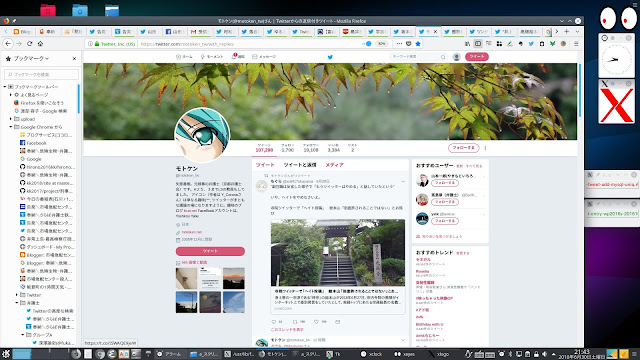Open the xeyes item in the taskbar
This screenshot has height=360, width=640.
coord(404,354)
